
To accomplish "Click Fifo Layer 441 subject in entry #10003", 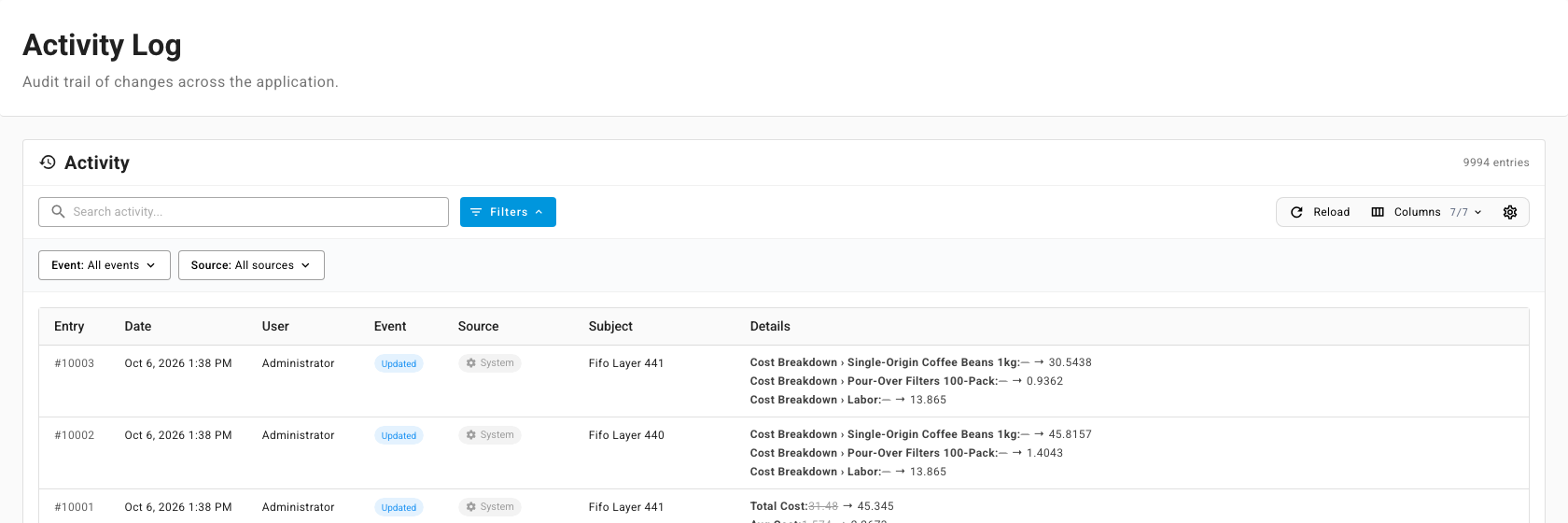I will 626,363.
